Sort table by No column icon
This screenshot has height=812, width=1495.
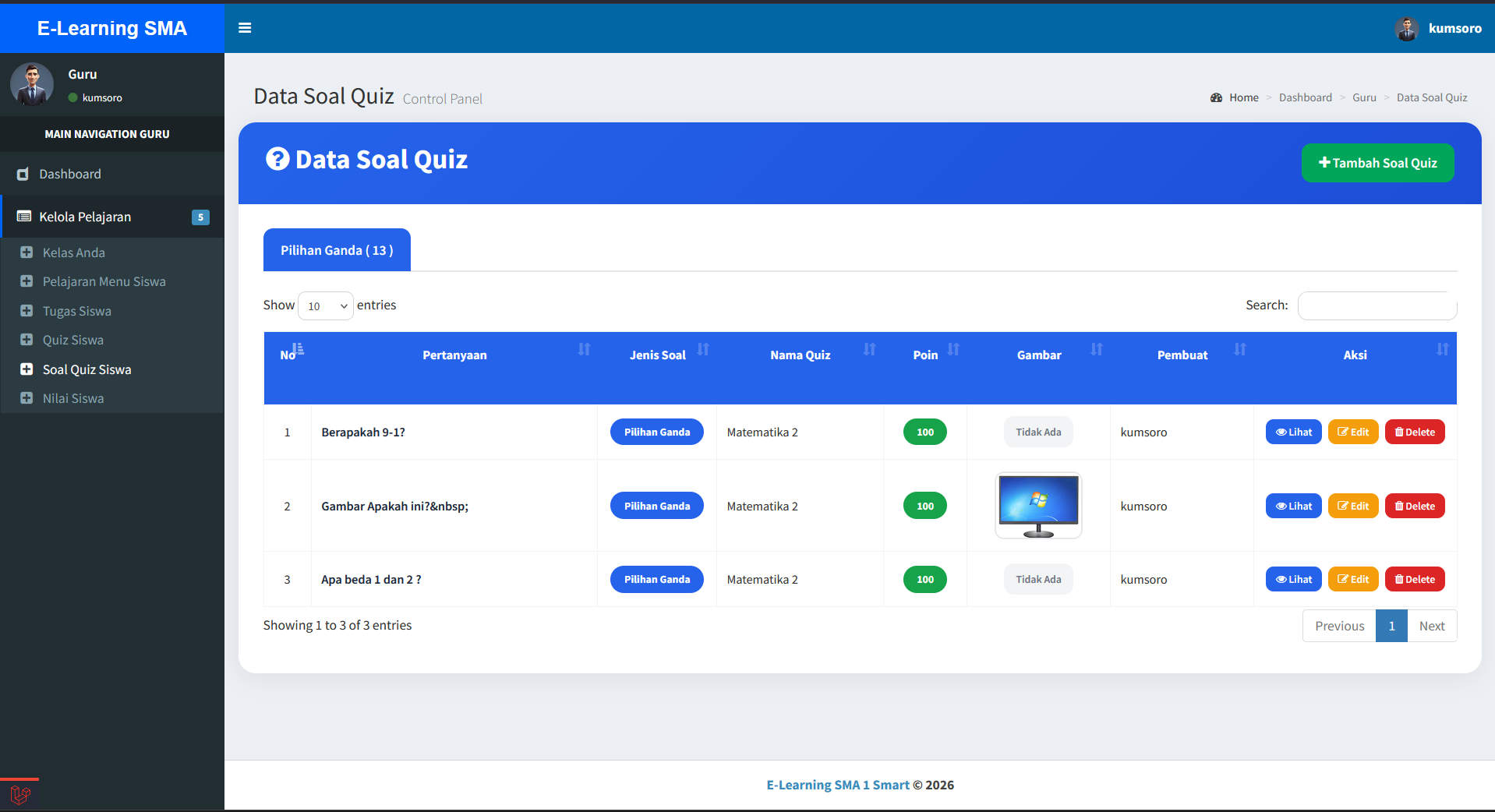(298, 349)
